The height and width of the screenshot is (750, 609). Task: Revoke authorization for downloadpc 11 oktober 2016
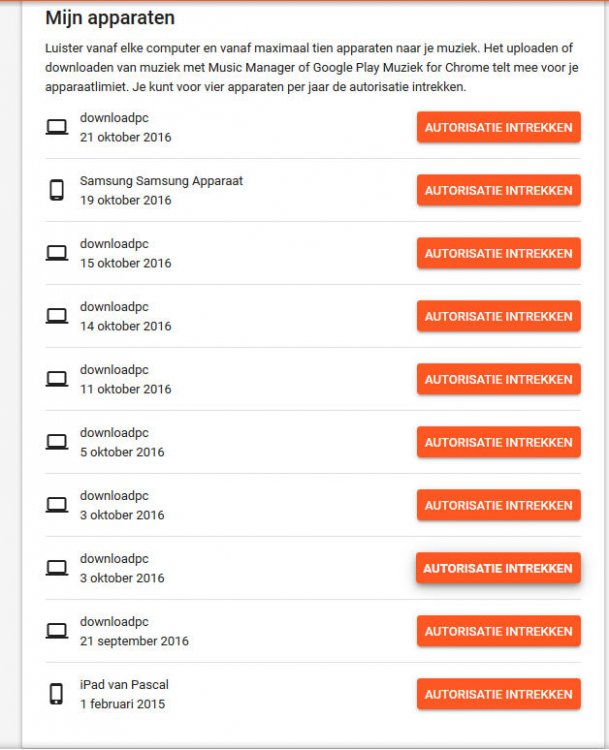[498, 379]
